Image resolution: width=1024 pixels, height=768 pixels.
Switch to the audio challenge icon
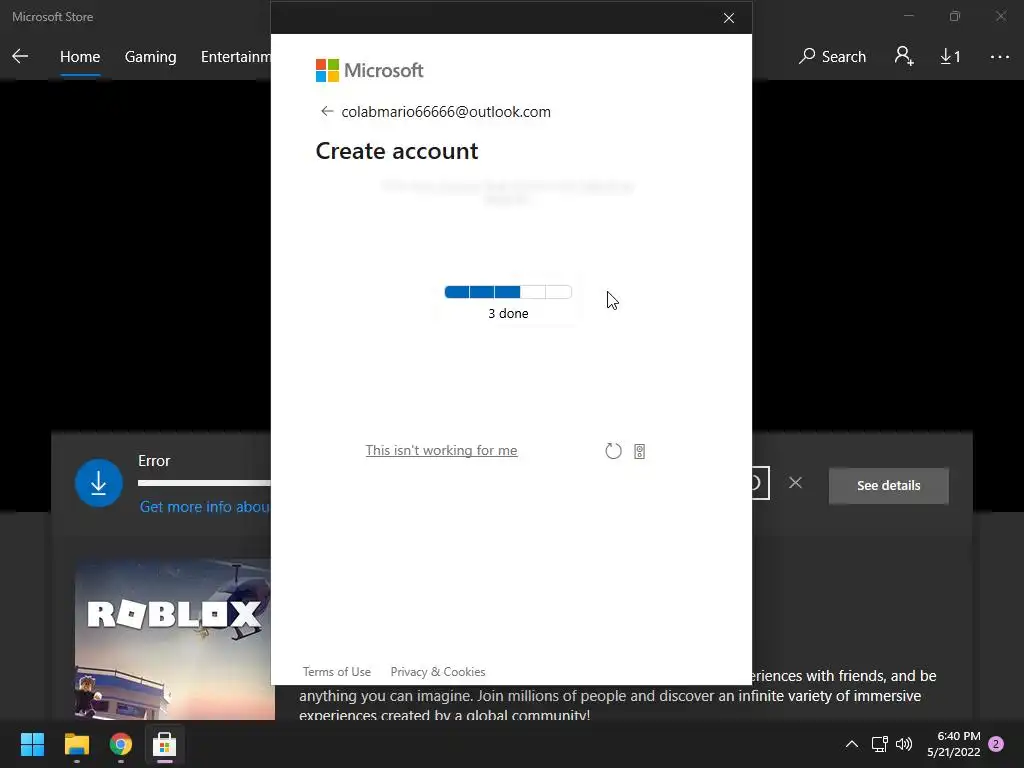pyautogui.click(x=639, y=451)
